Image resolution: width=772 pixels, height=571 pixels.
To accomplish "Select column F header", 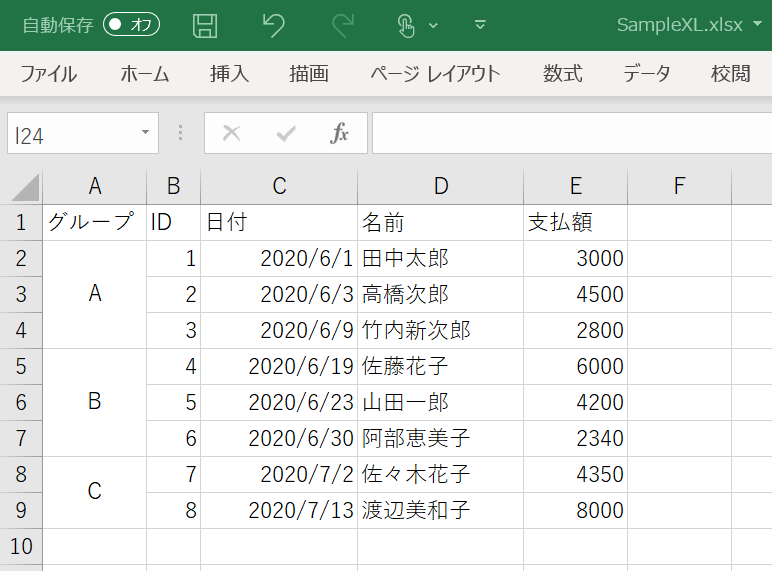I will 679,187.
